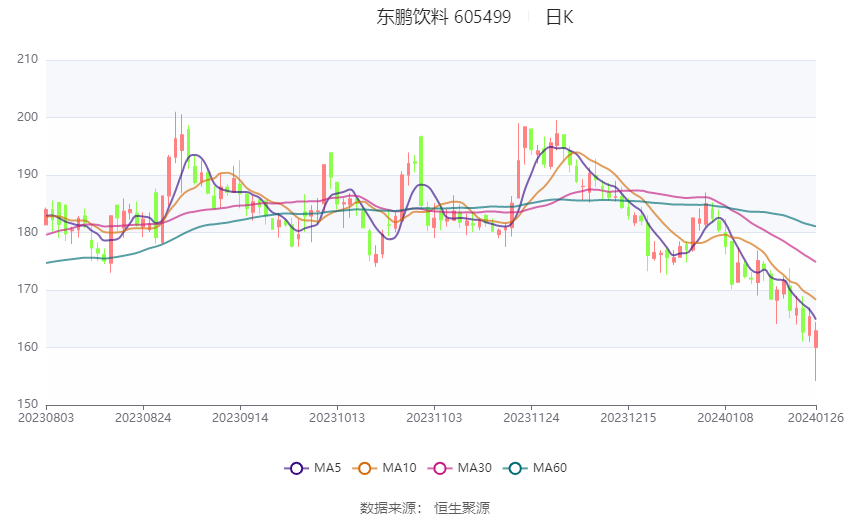Toggle the MA10 legend series
Screen dimensions: 850x516
tap(384, 468)
